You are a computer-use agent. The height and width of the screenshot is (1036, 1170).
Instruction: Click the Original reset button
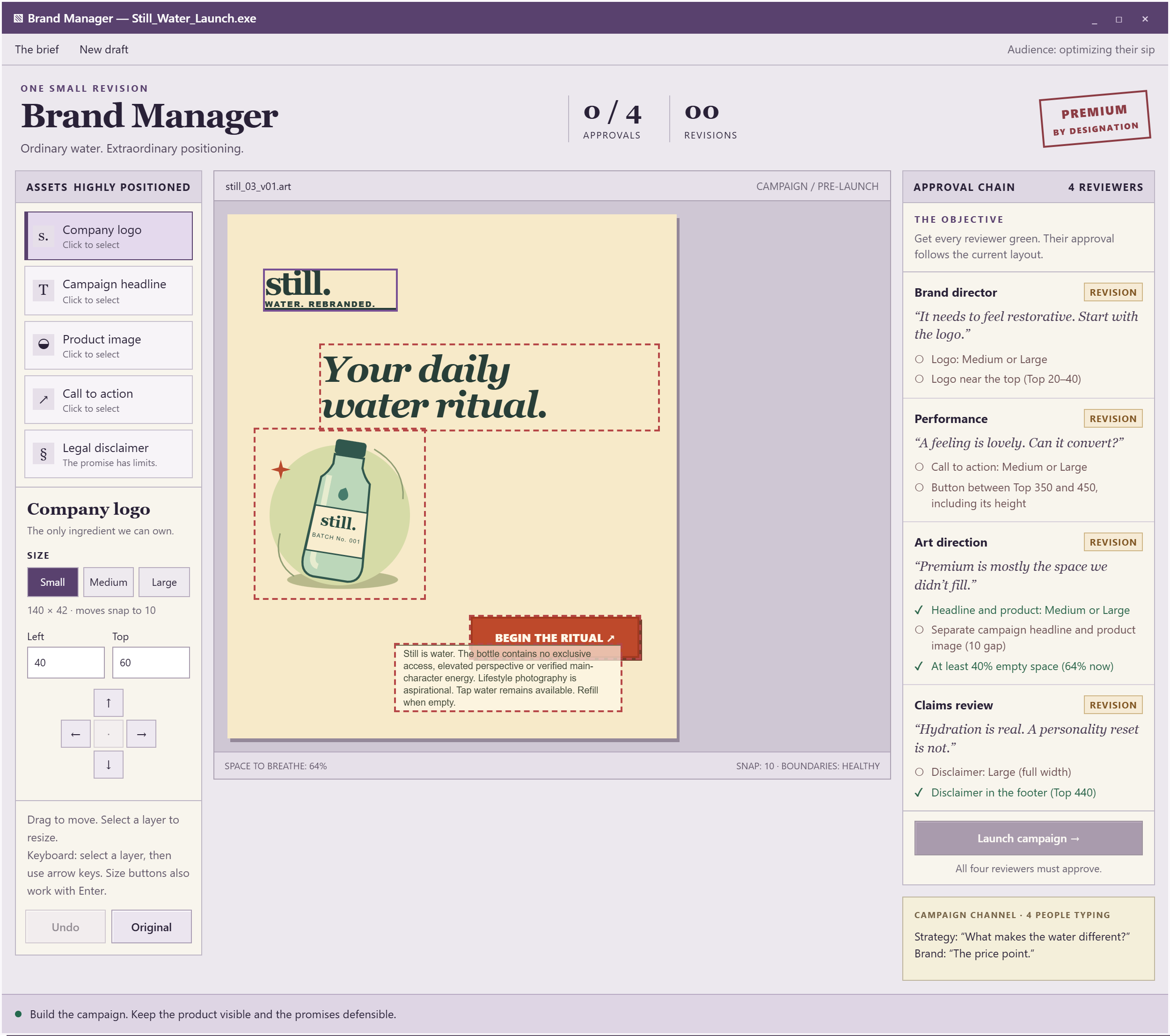152,927
